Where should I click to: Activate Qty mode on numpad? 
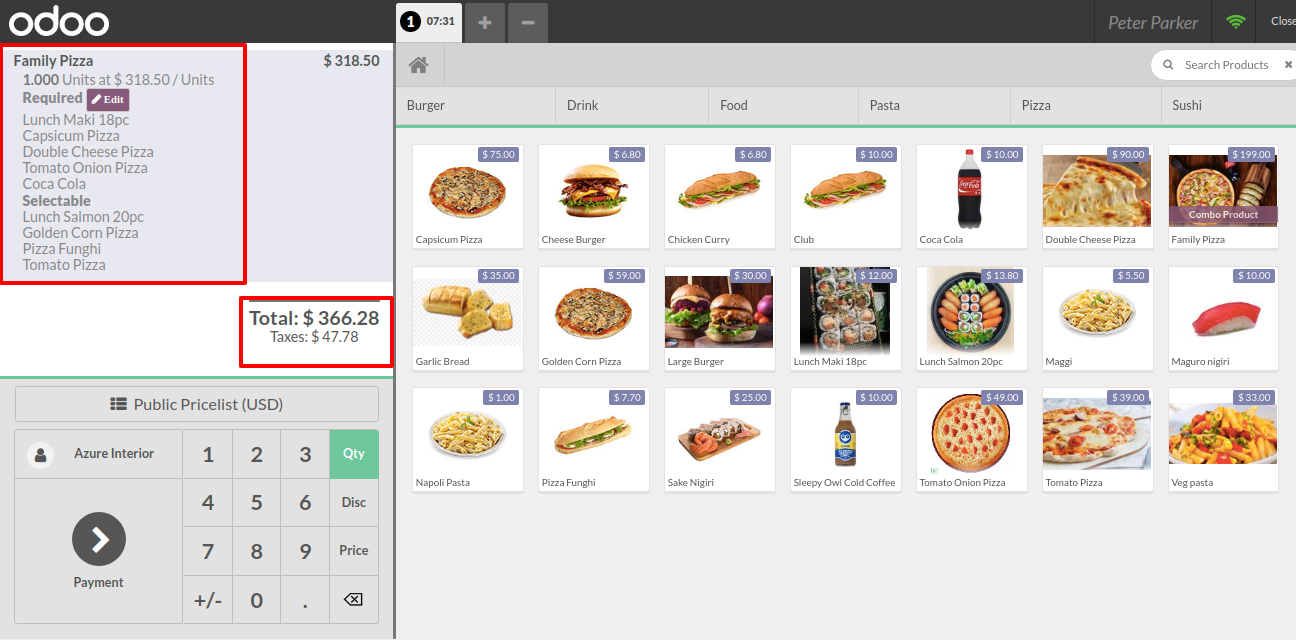(x=354, y=454)
